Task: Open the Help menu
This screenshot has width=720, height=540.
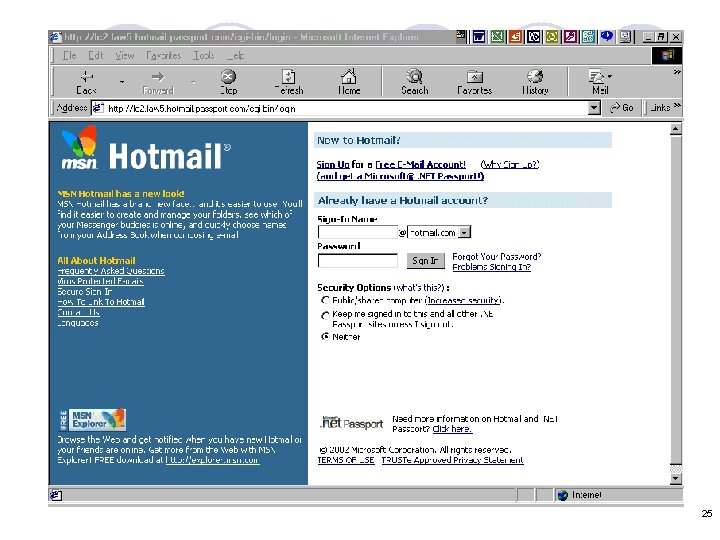Action: (x=235, y=56)
